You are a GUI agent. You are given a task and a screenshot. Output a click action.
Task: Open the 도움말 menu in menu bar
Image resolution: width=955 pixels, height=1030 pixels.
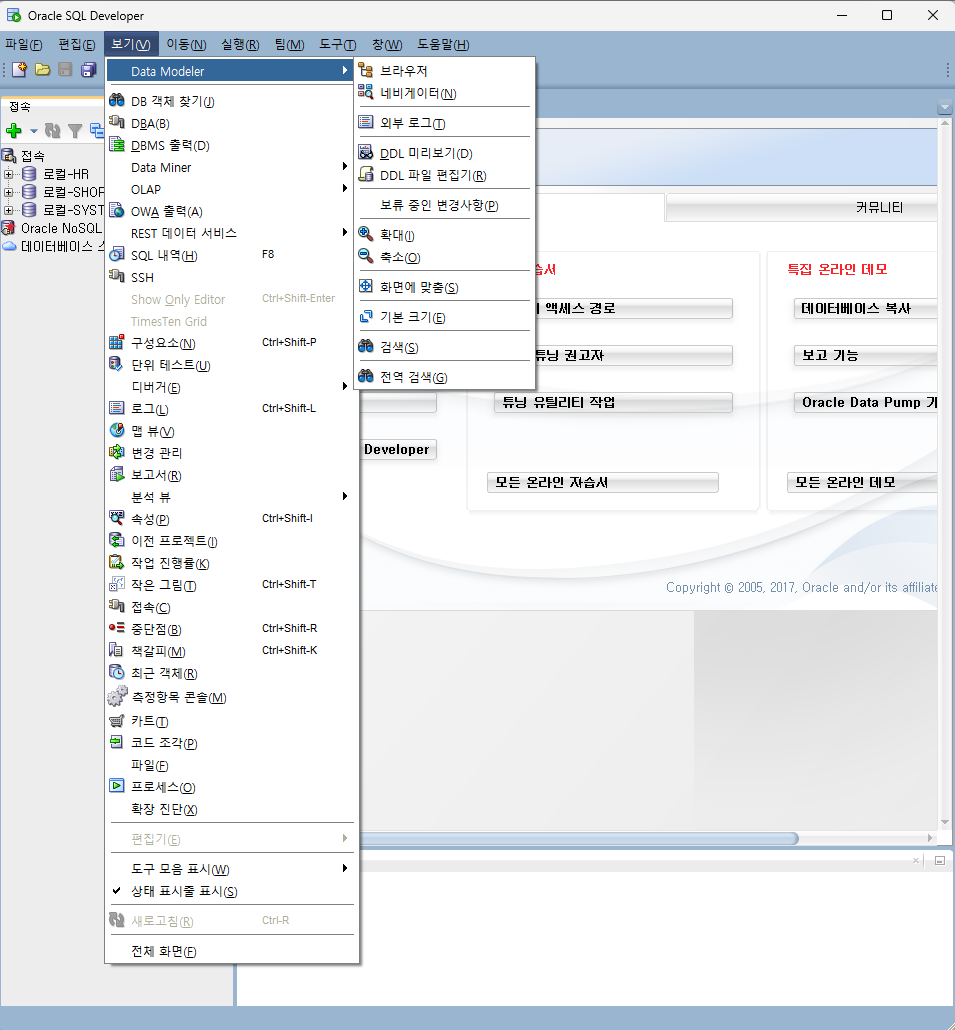pyautogui.click(x=443, y=45)
